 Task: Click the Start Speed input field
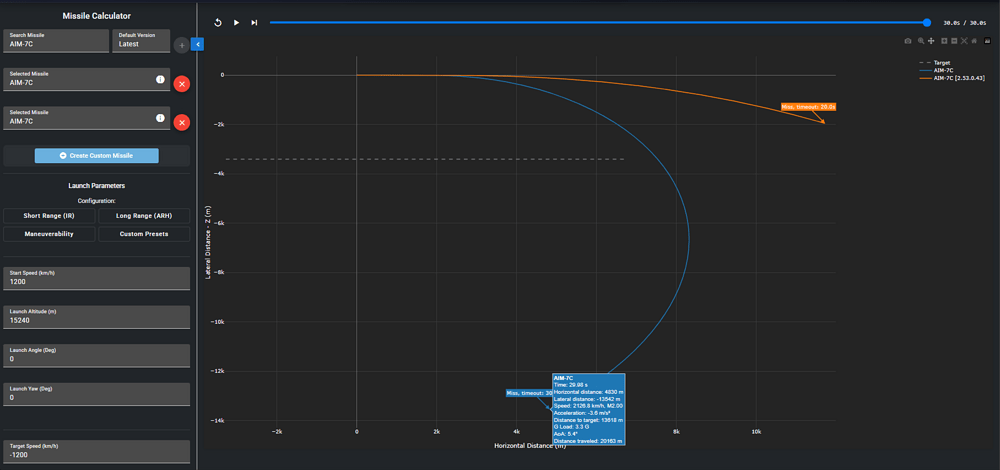pyautogui.click(x=97, y=278)
